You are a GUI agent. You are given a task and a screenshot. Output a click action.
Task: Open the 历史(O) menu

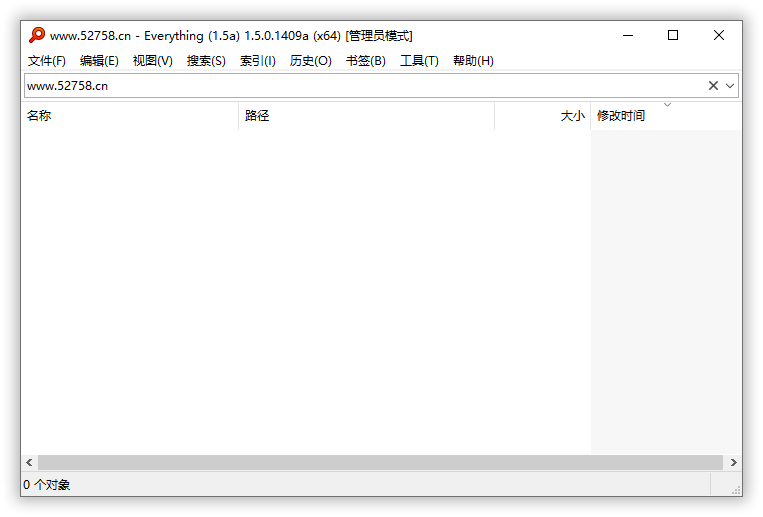(310, 61)
